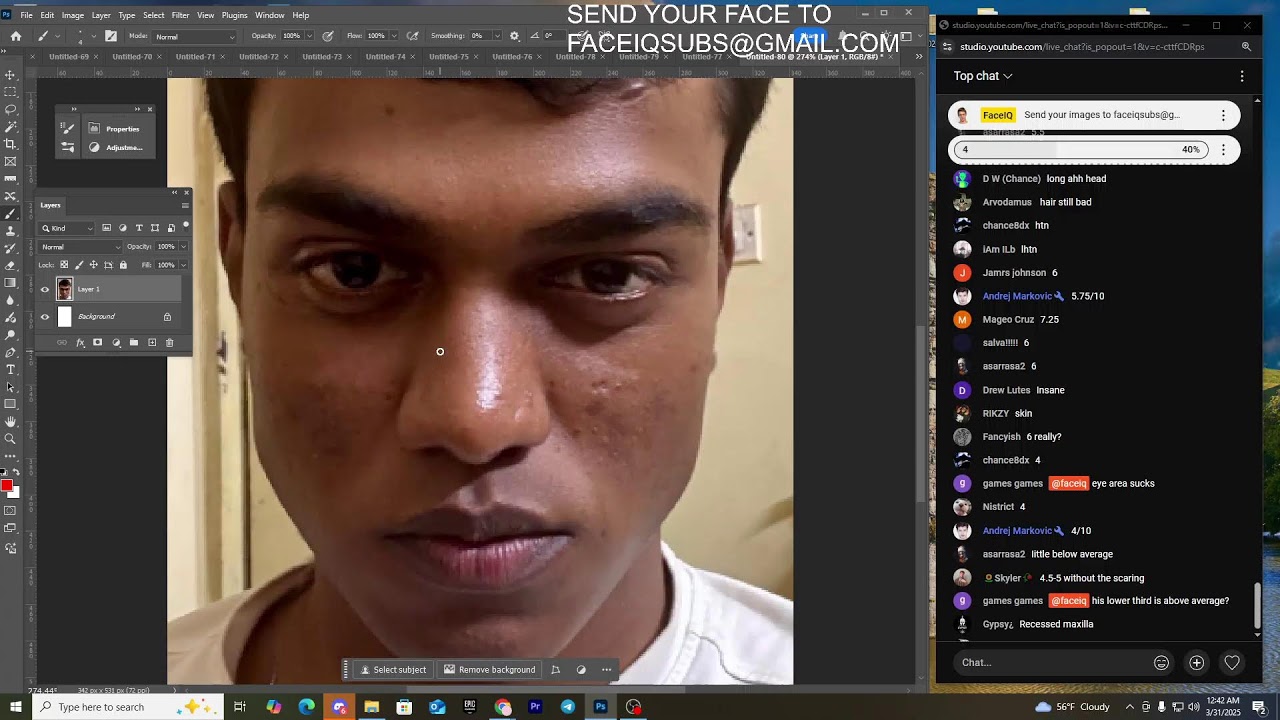Open layer blend mode Normal dropdown
Viewport: 1280px width, 720px height.
coord(80,247)
